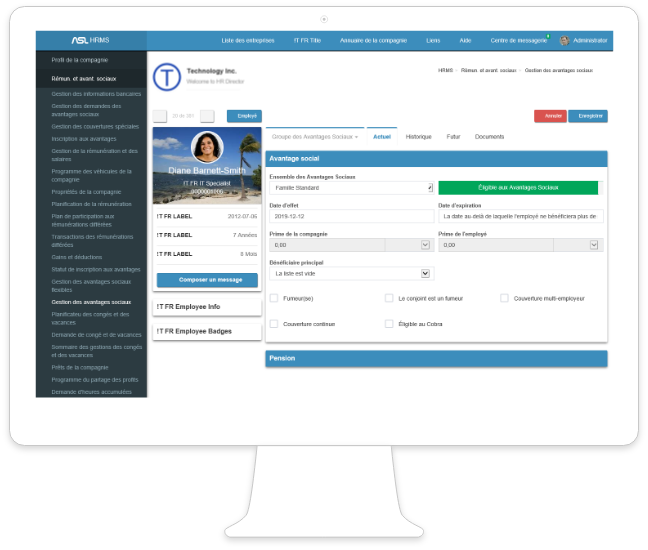
Task: Open Gestion de la rémunération et des salaires
Action: point(94,155)
